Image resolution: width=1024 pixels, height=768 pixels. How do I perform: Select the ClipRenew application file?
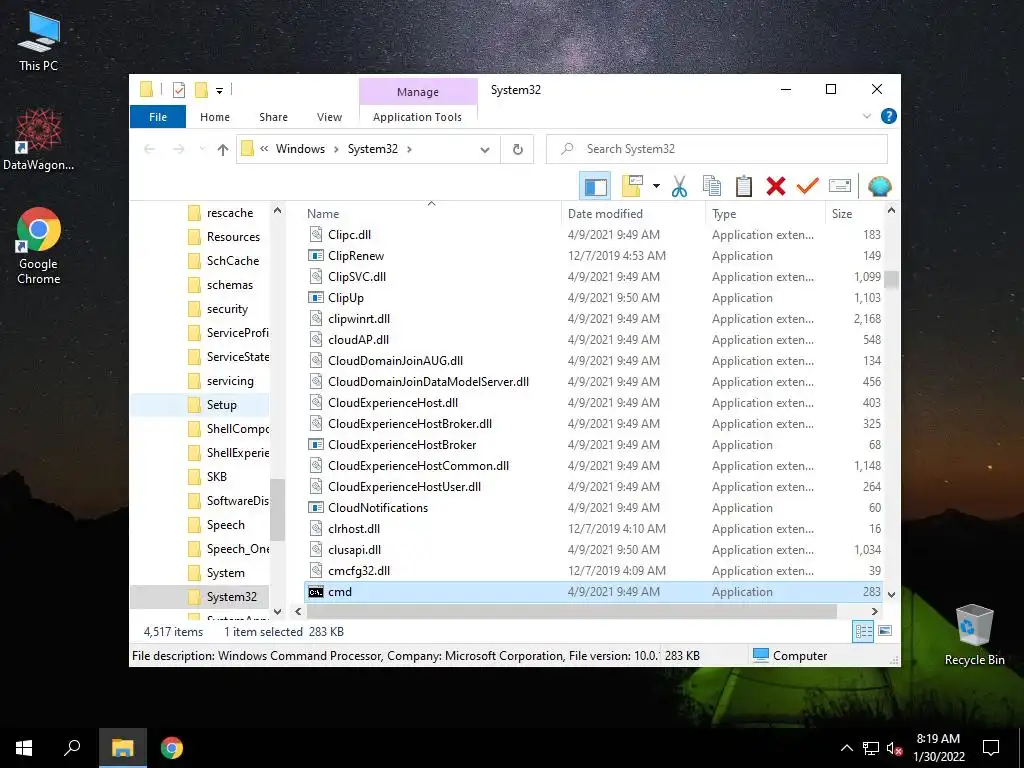594,256
